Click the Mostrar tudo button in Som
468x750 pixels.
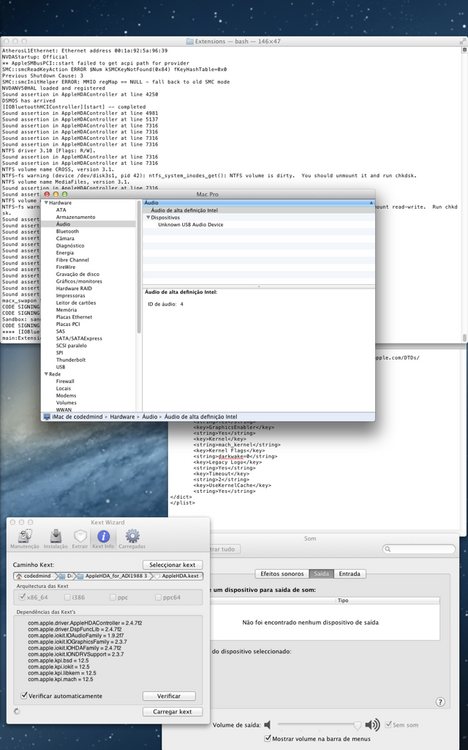pos(223,549)
